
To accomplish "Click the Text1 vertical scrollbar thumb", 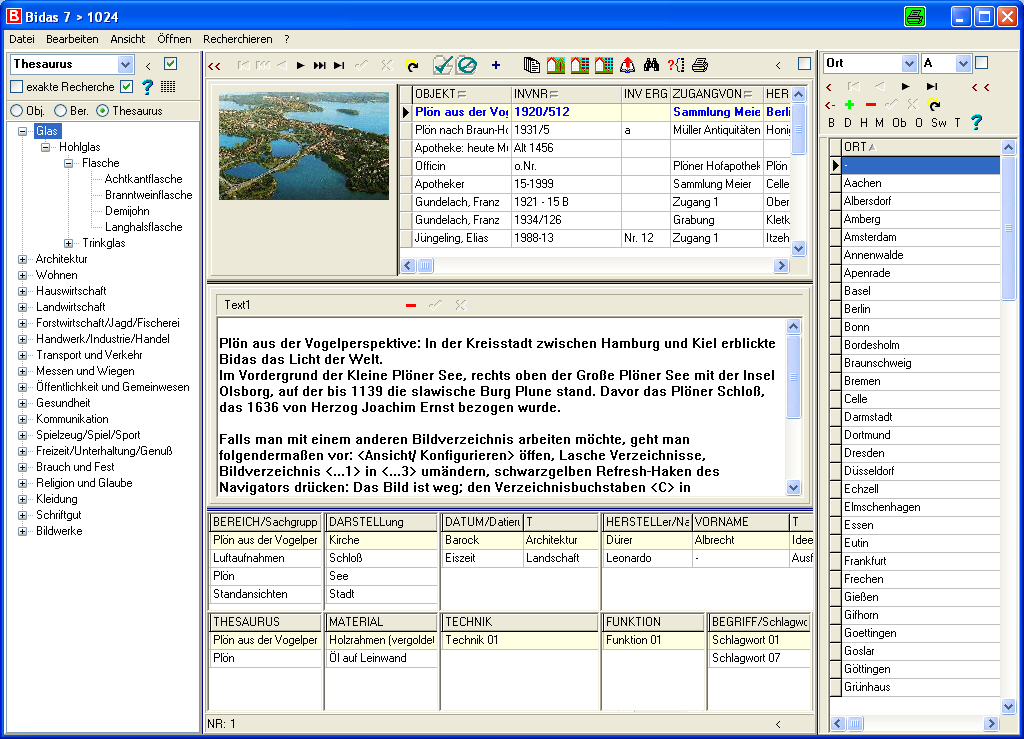I will click(x=793, y=377).
